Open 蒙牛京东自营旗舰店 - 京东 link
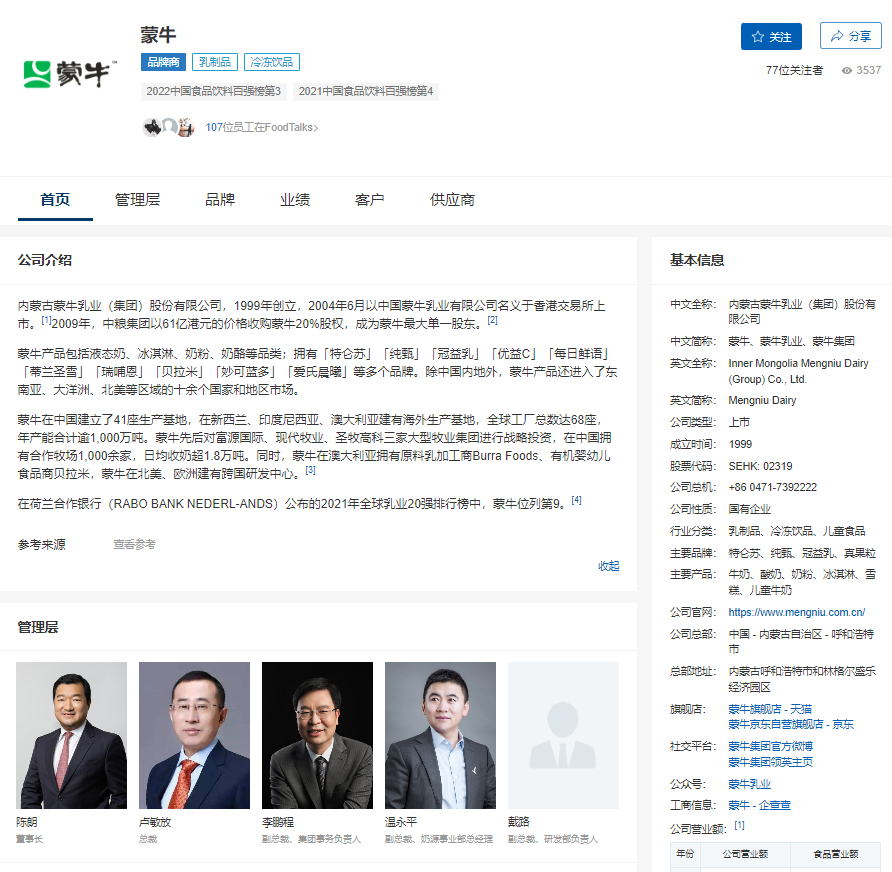Image resolution: width=892 pixels, height=872 pixels. (x=791, y=724)
